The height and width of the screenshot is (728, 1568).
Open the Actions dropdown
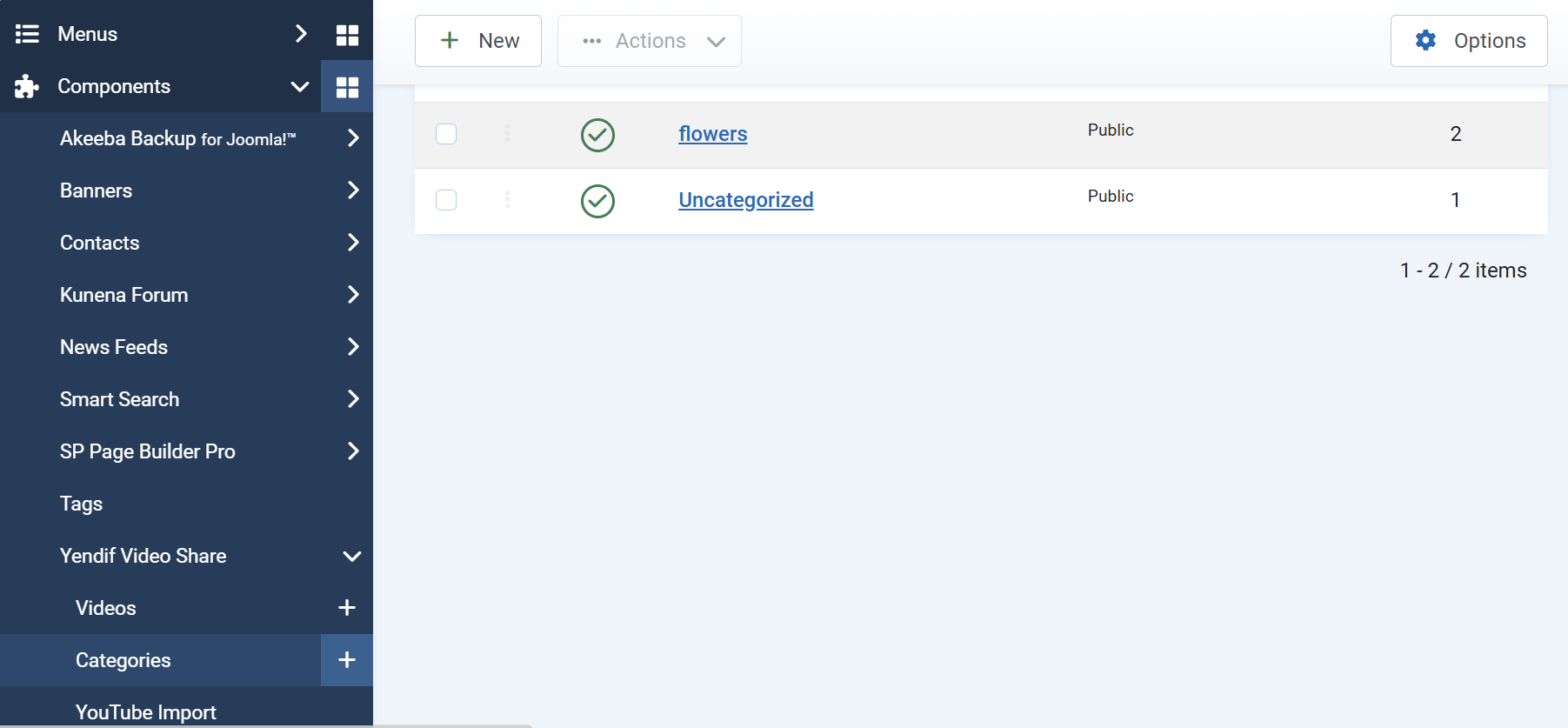click(650, 41)
